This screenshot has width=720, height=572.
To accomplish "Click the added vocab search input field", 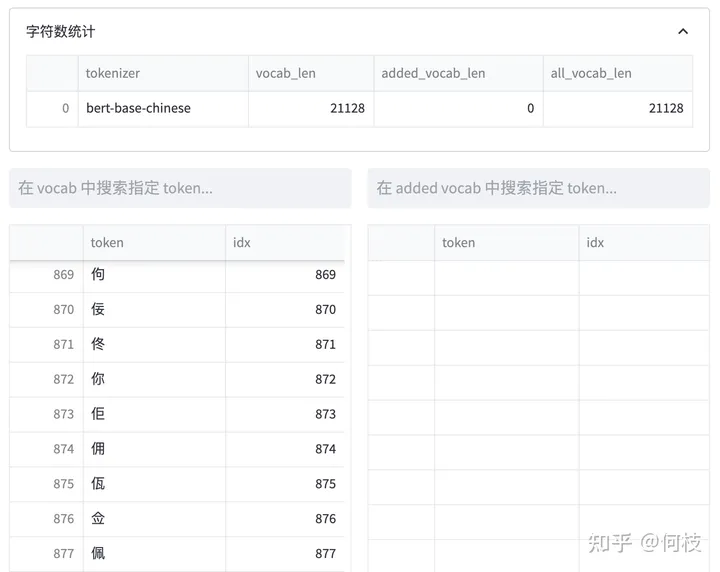I will click(539, 188).
